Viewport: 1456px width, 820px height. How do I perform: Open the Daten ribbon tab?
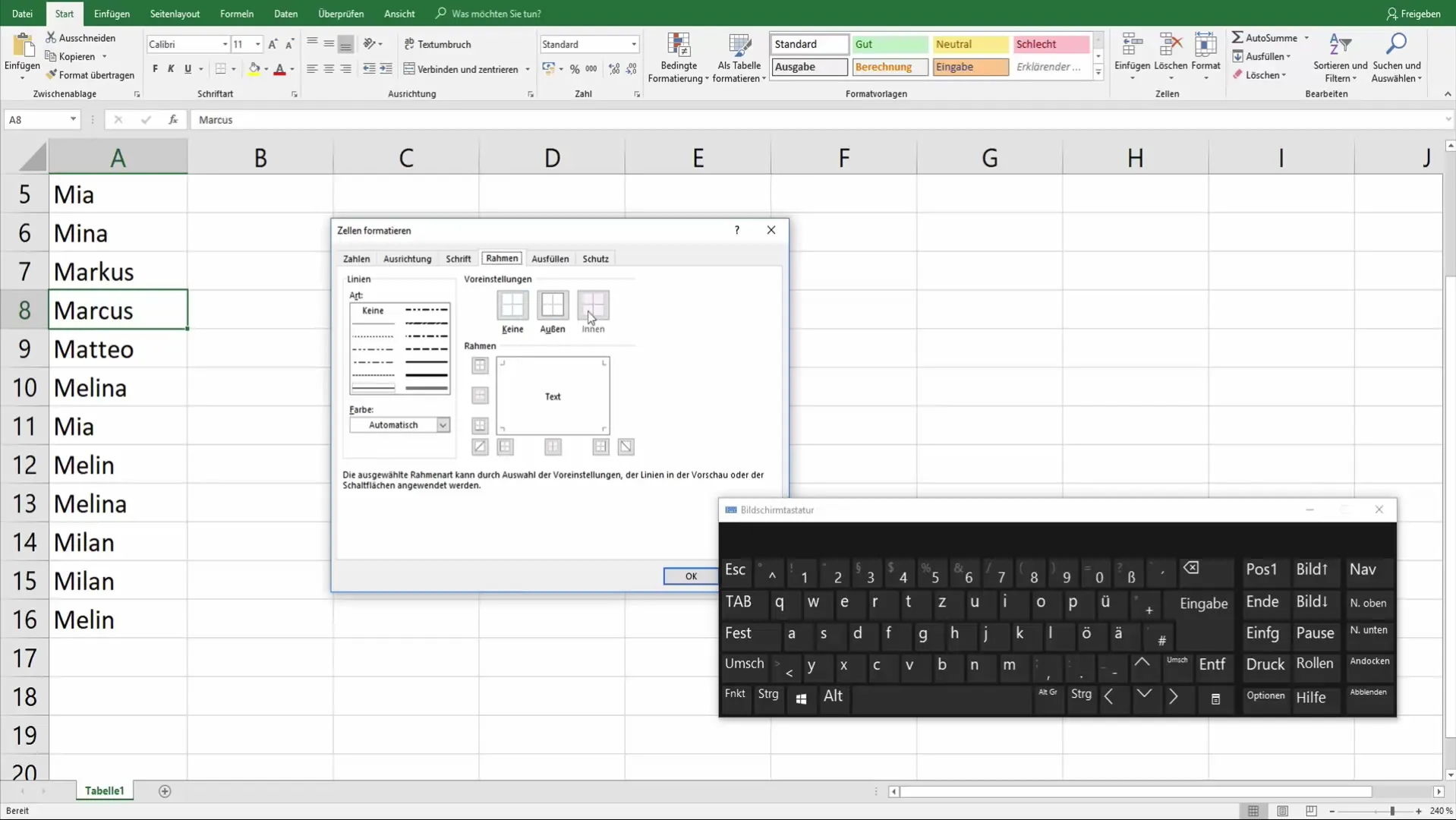point(286,14)
